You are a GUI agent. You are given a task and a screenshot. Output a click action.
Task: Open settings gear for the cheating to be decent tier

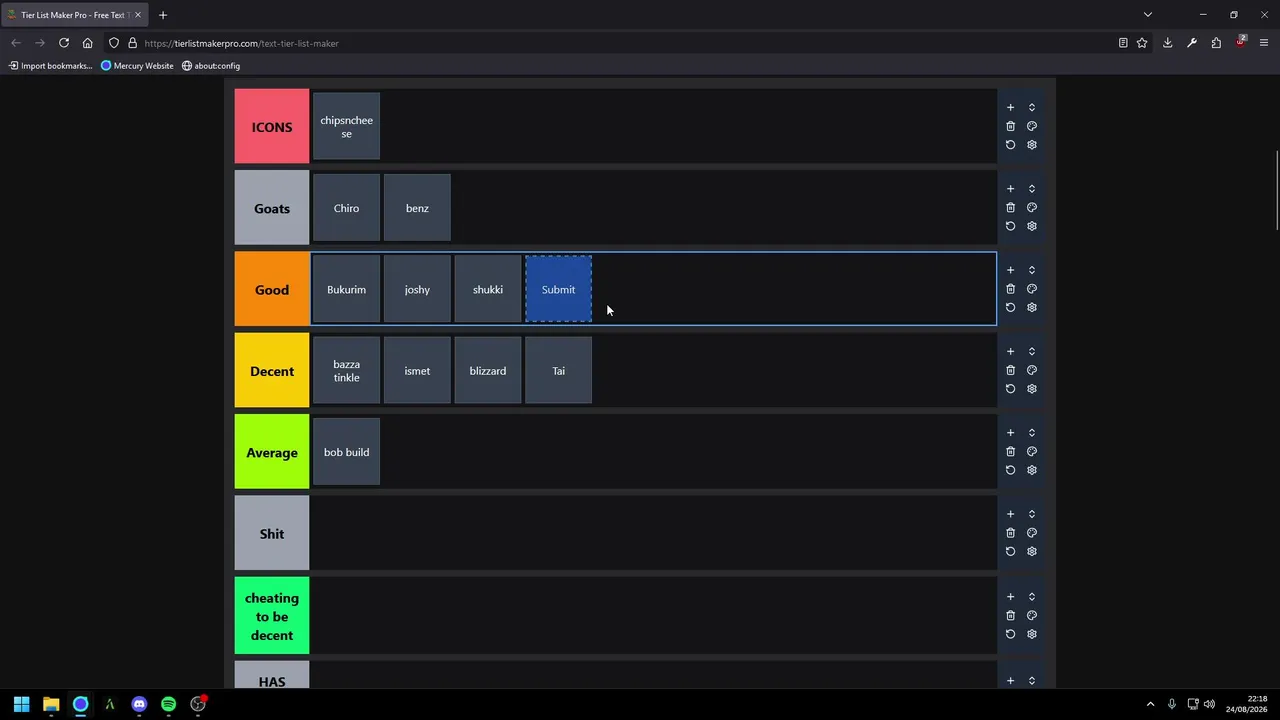1032,634
